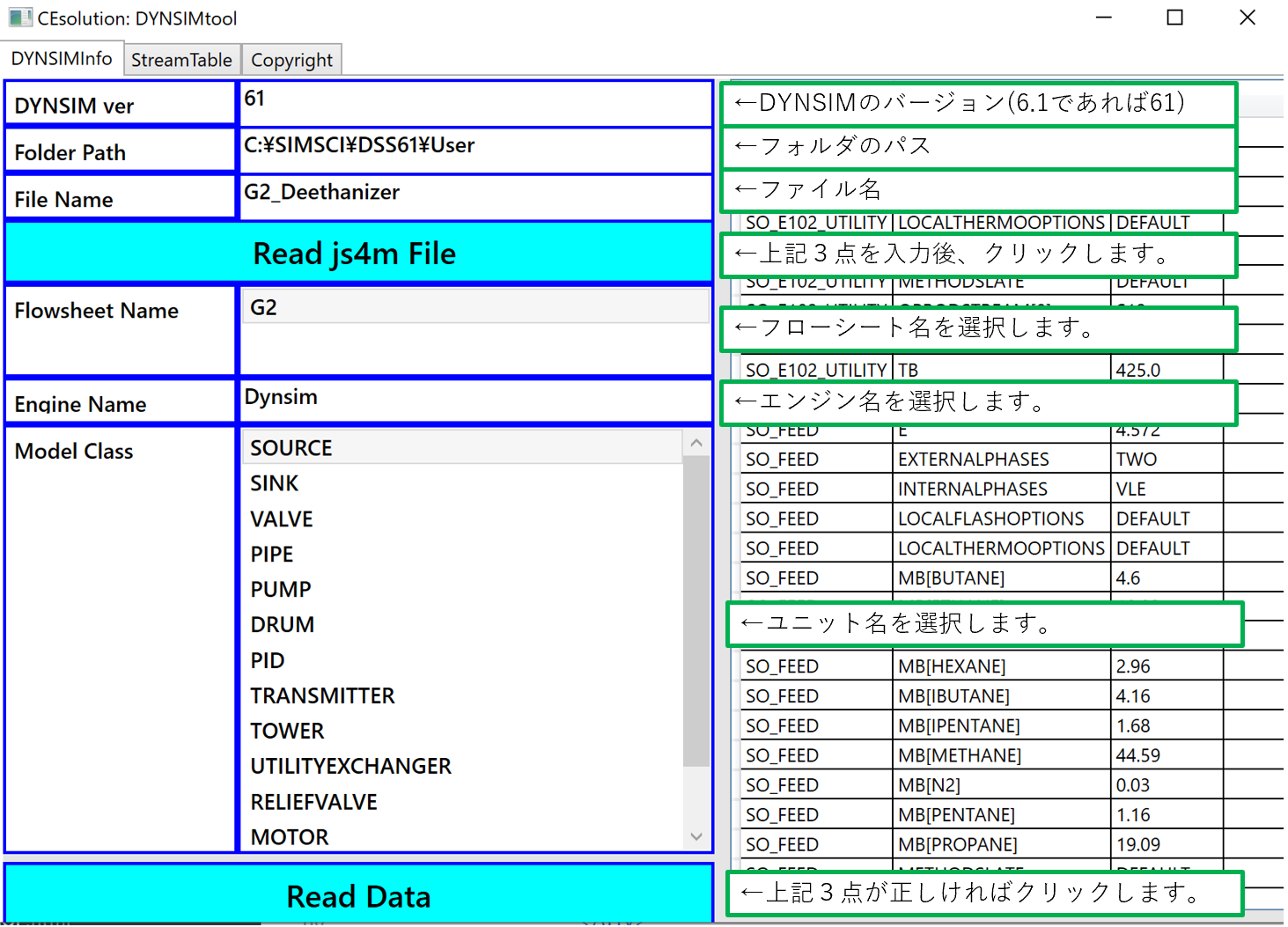Viewport: 1288px width, 927px height.
Task: Select SOURCE in Model Class list
Action: (x=463, y=447)
